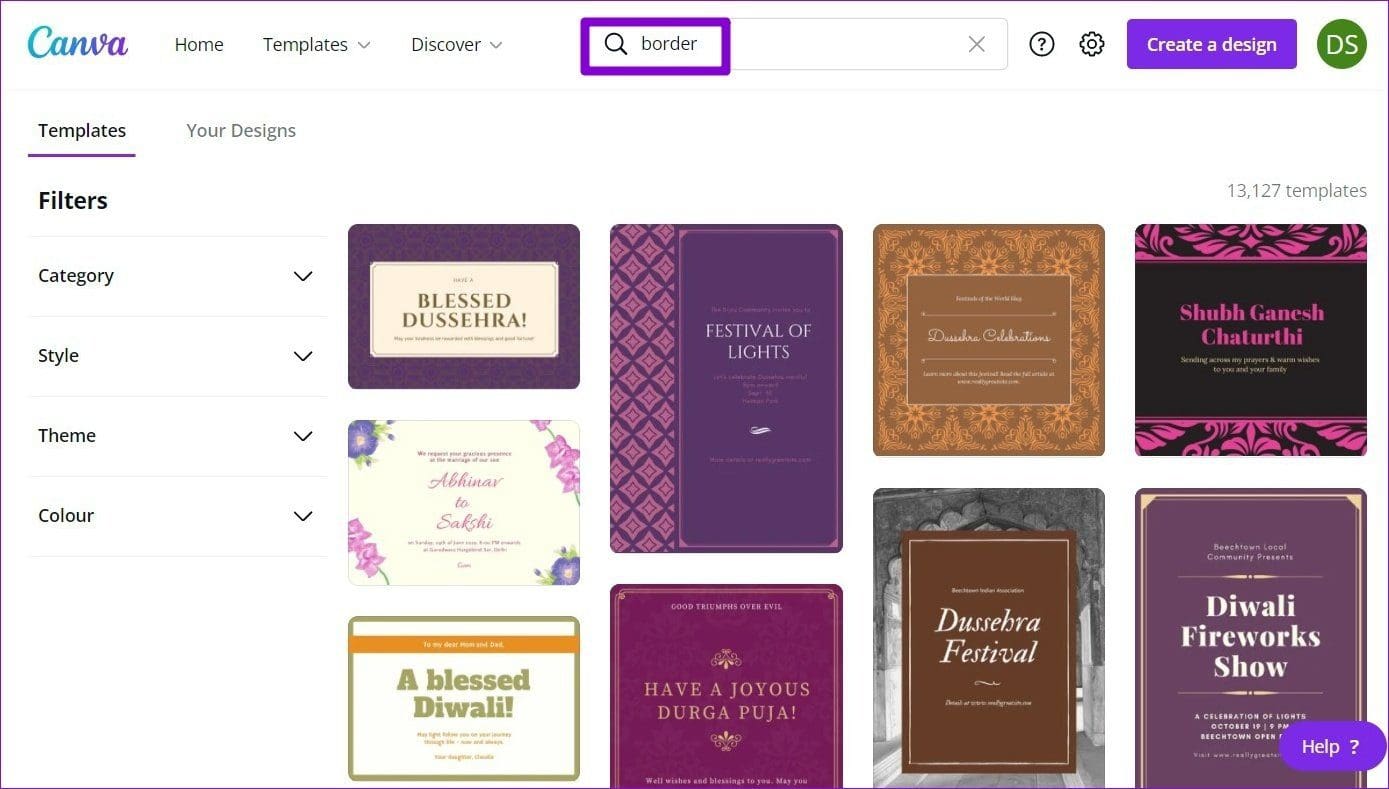The width and height of the screenshot is (1389, 789).
Task: Open the Have a Joyous Durga Puja template
Action: [726, 687]
